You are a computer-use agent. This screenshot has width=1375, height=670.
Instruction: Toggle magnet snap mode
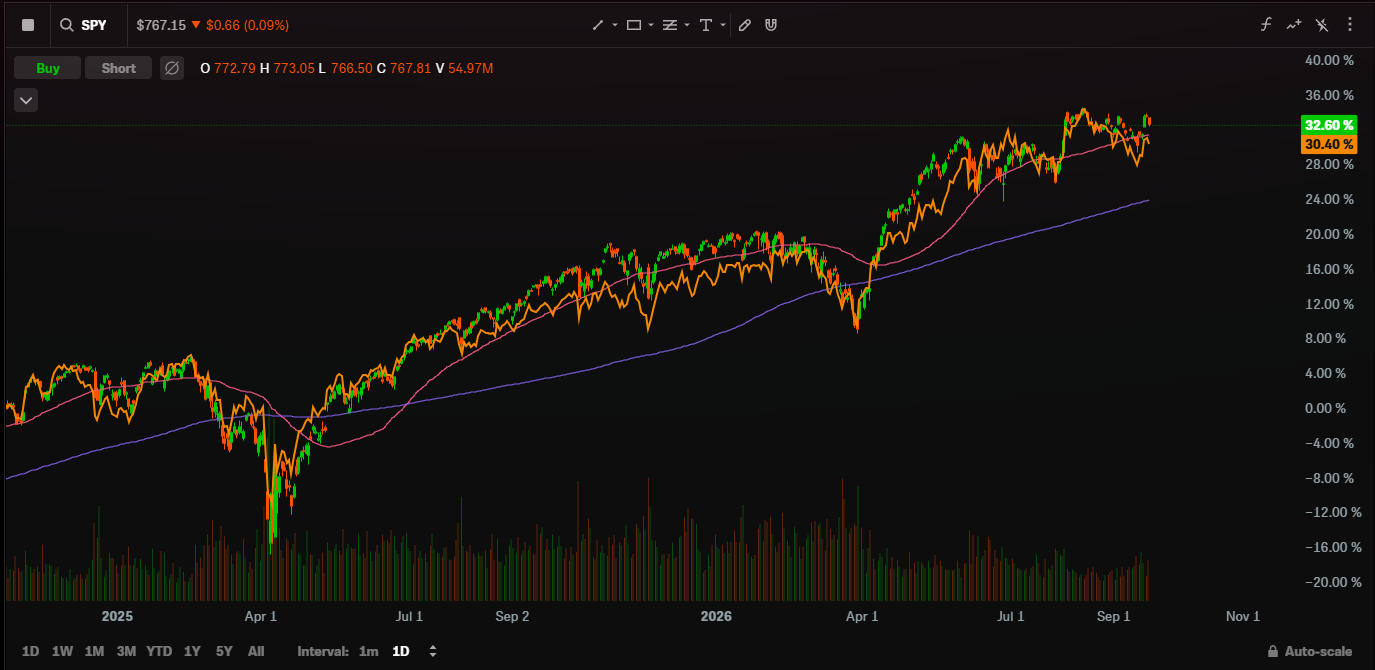pyautogui.click(x=771, y=25)
